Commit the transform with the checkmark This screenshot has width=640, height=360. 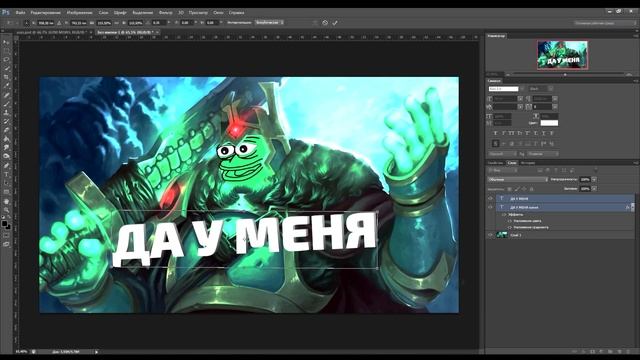click(335, 23)
